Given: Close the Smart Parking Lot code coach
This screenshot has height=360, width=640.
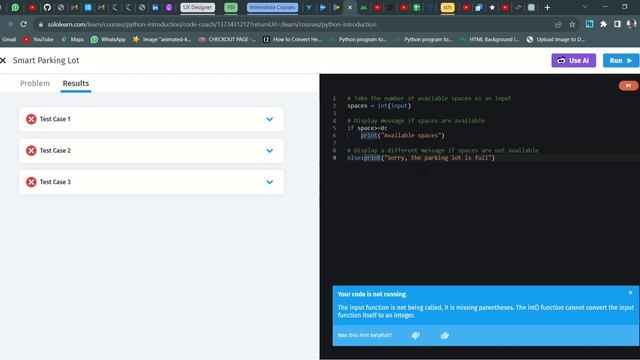Looking at the screenshot, I should tap(3, 60).
